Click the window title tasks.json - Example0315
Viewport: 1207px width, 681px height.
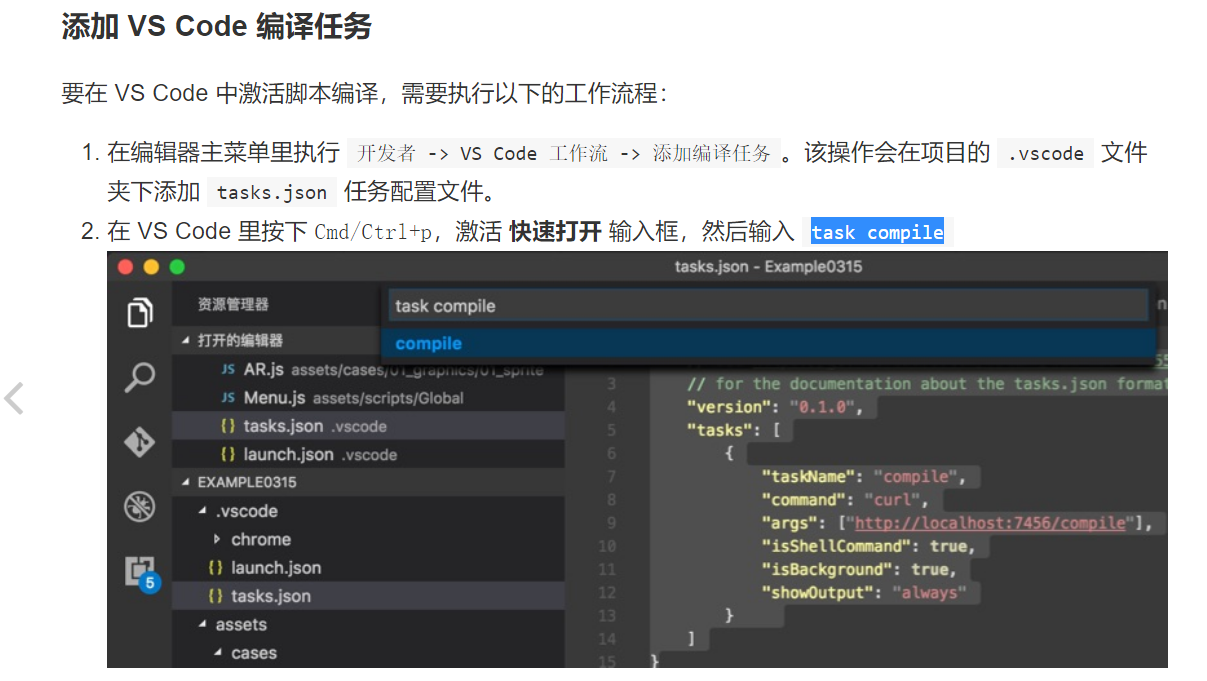[768, 267]
